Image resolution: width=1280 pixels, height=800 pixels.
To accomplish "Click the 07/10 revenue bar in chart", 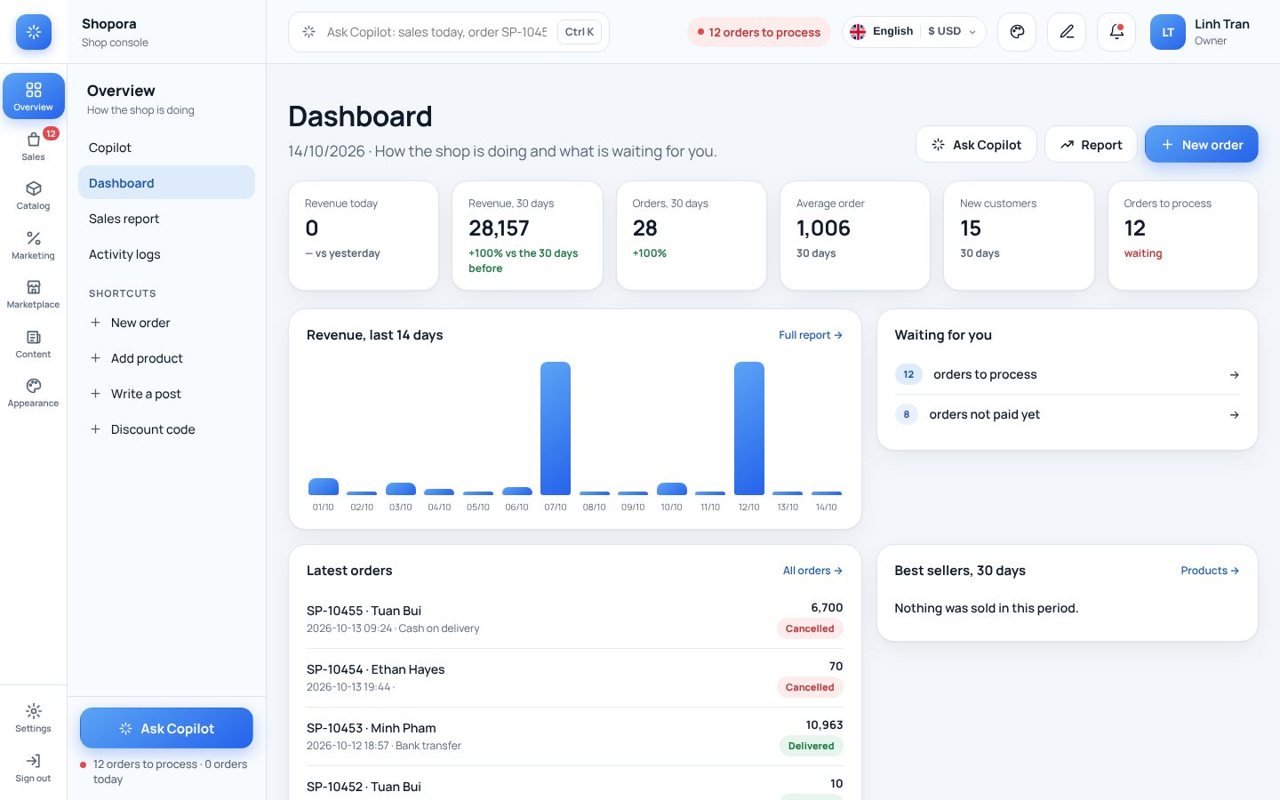I will tap(556, 428).
